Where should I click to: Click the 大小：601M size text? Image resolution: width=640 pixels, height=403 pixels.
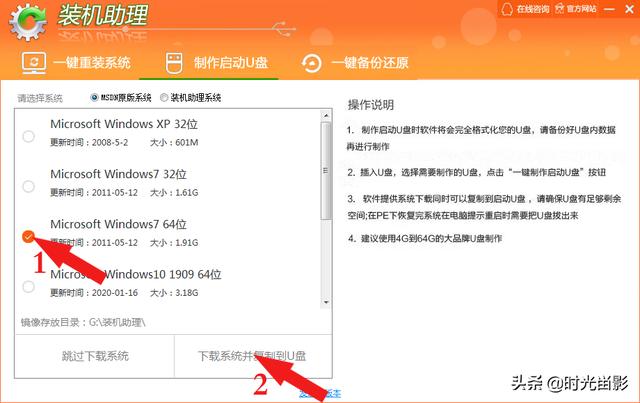174,142
